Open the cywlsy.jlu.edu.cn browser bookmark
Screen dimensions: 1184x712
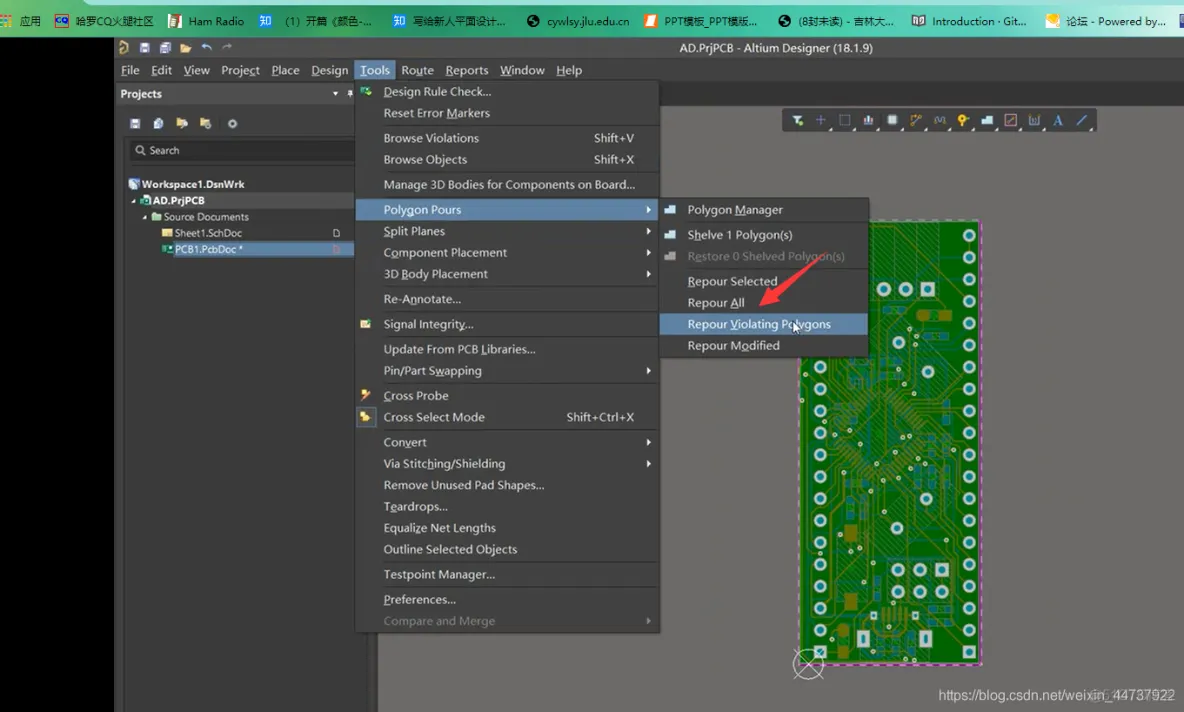tap(578, 21)
